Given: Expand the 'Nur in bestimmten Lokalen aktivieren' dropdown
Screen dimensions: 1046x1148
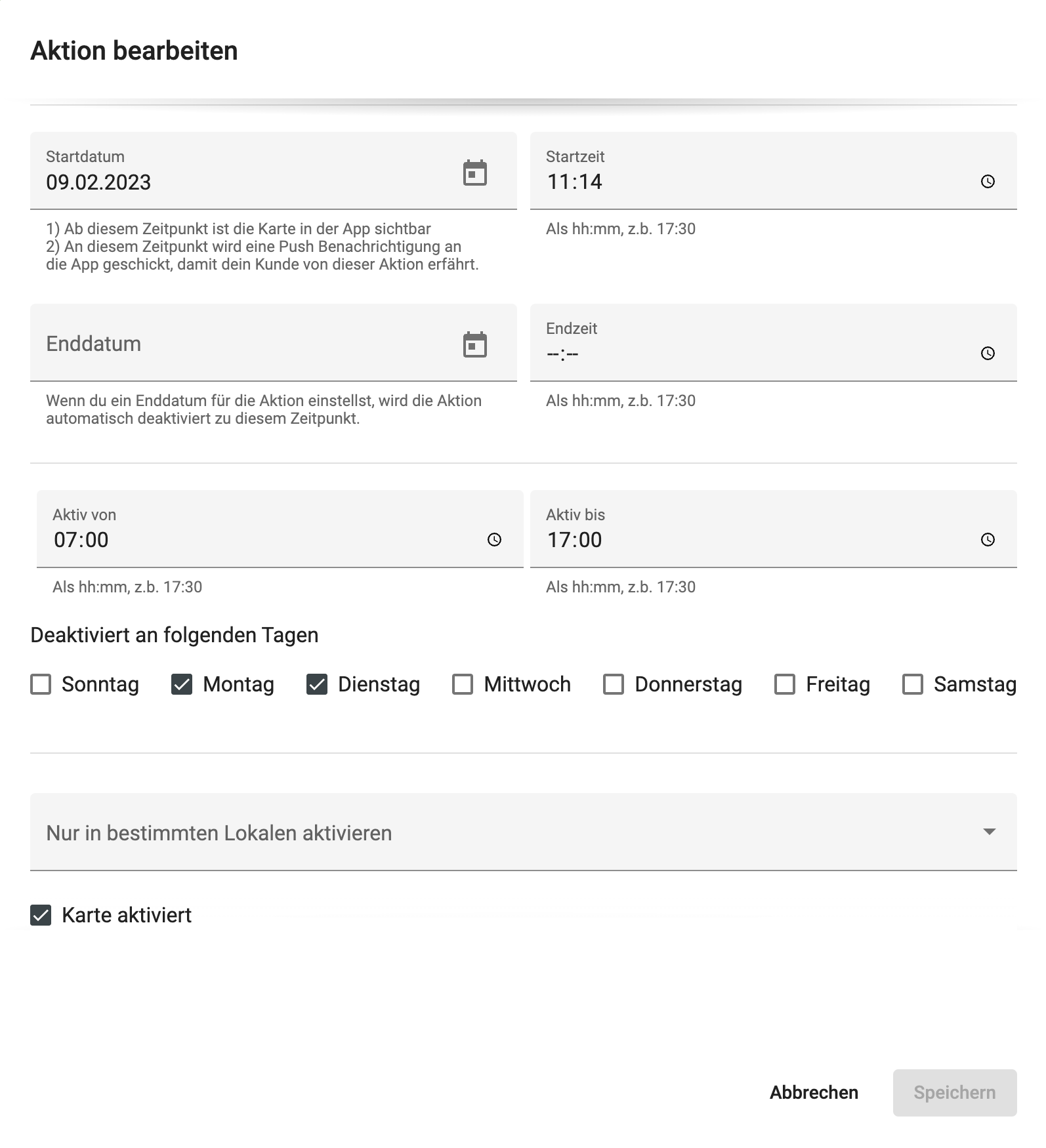Looking at the screenshot, I should [988, 833].
